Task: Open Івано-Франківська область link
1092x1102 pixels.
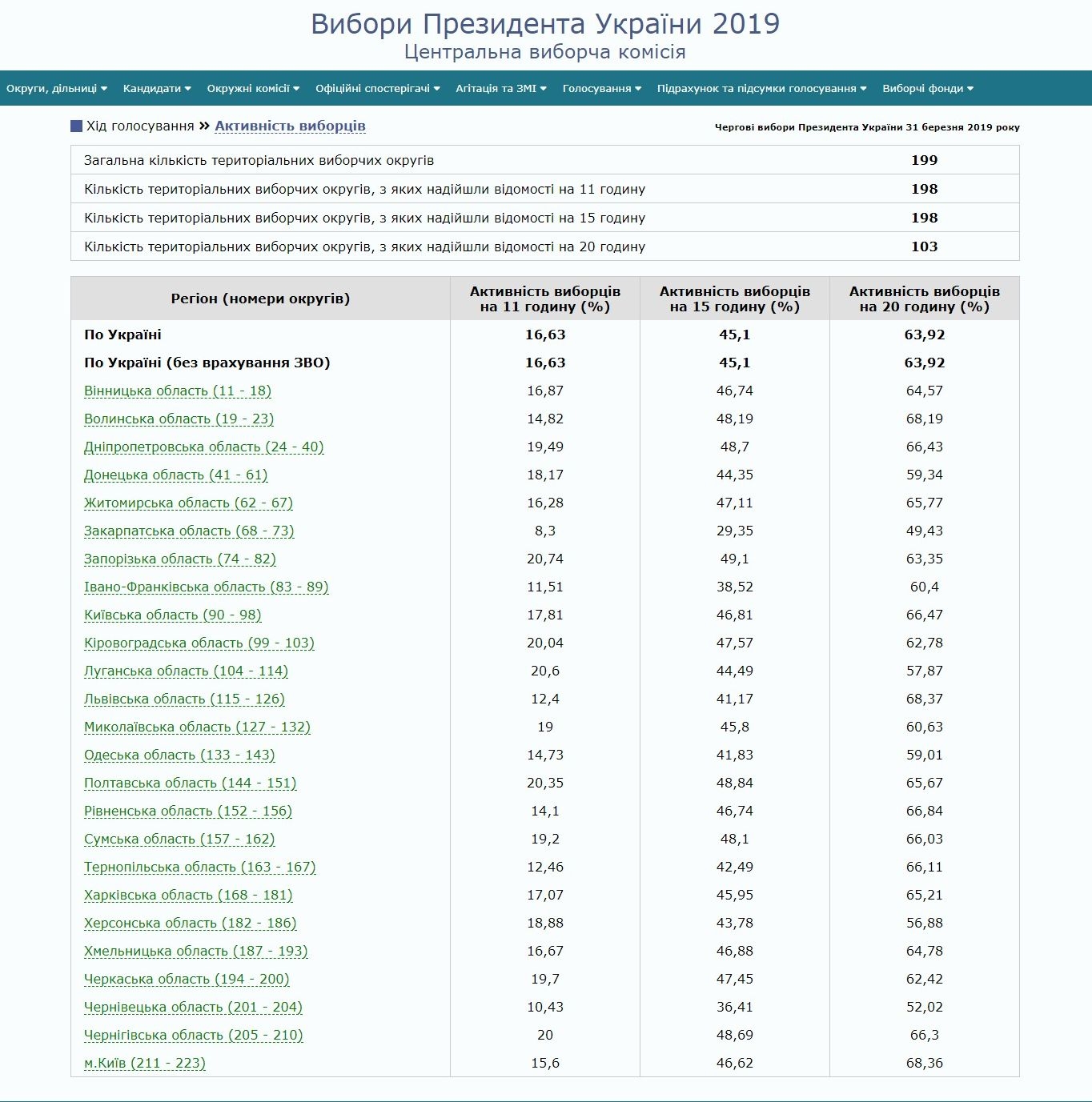Action: (x=206, y=587)
